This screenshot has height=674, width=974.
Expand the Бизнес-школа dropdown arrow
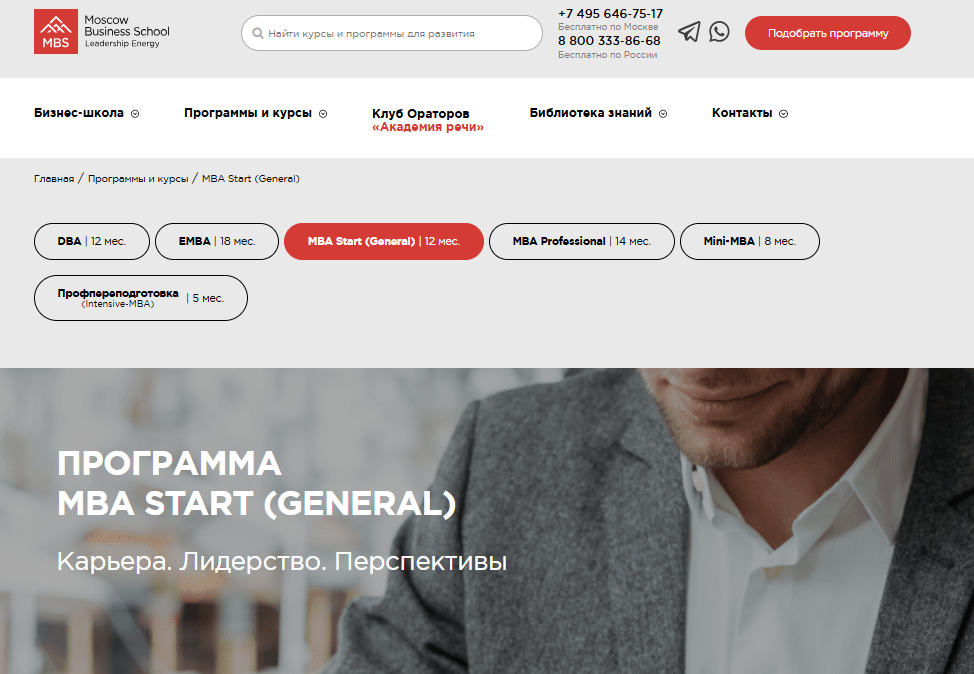pos(135,114)
